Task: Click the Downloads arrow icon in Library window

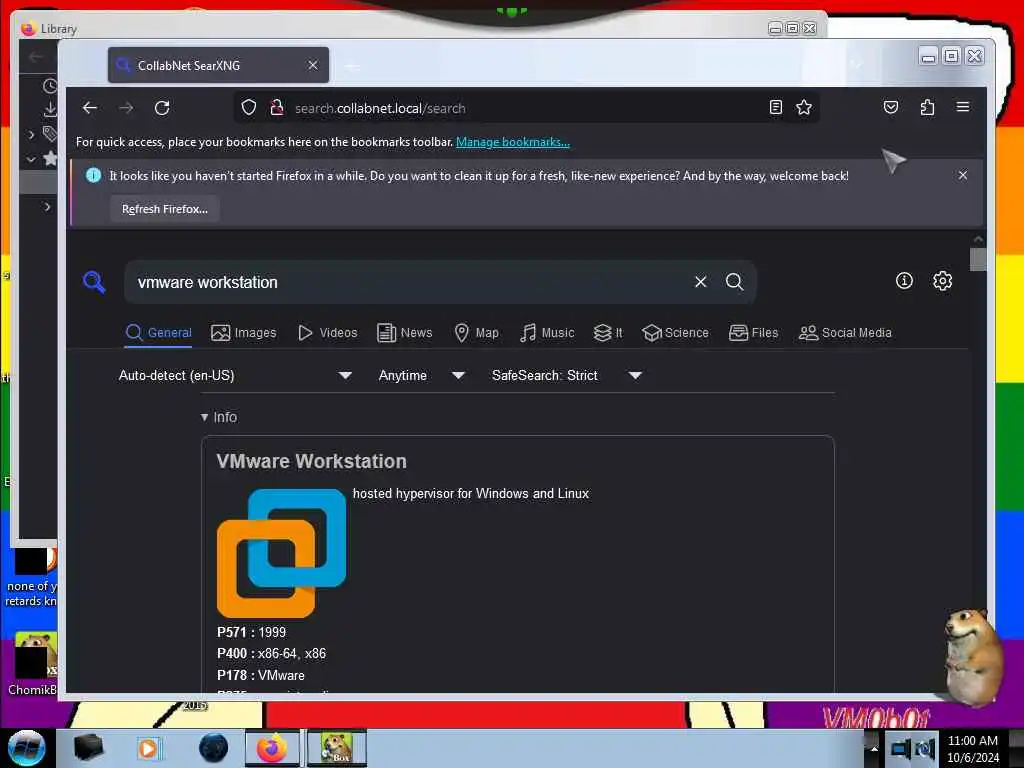Action: tap(50, 109)
